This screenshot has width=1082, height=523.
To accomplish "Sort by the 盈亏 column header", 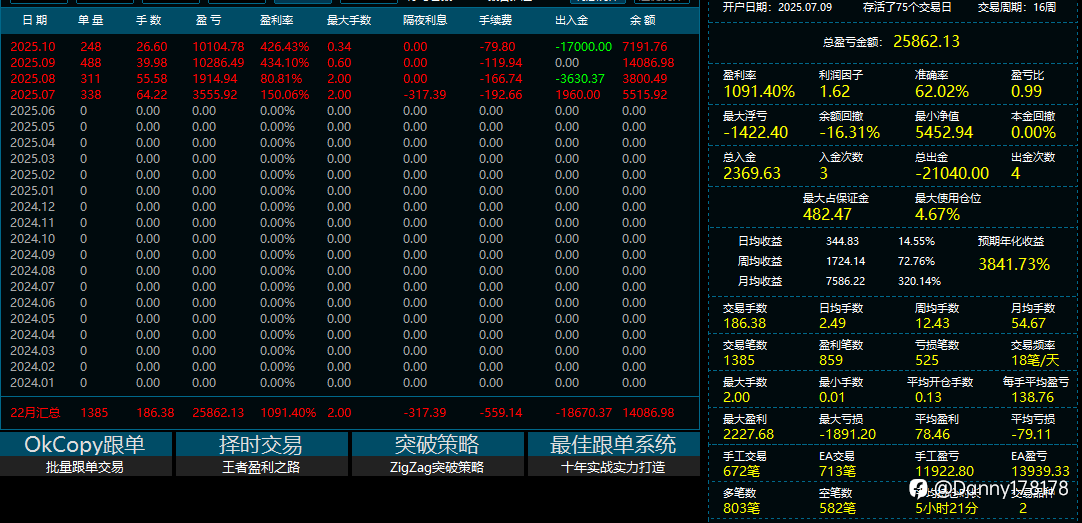I will tap(208, 21).
